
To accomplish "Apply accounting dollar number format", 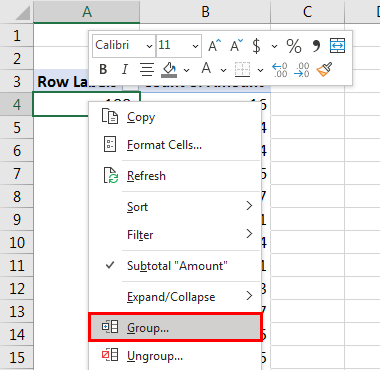I will click(x=256, y=46).
